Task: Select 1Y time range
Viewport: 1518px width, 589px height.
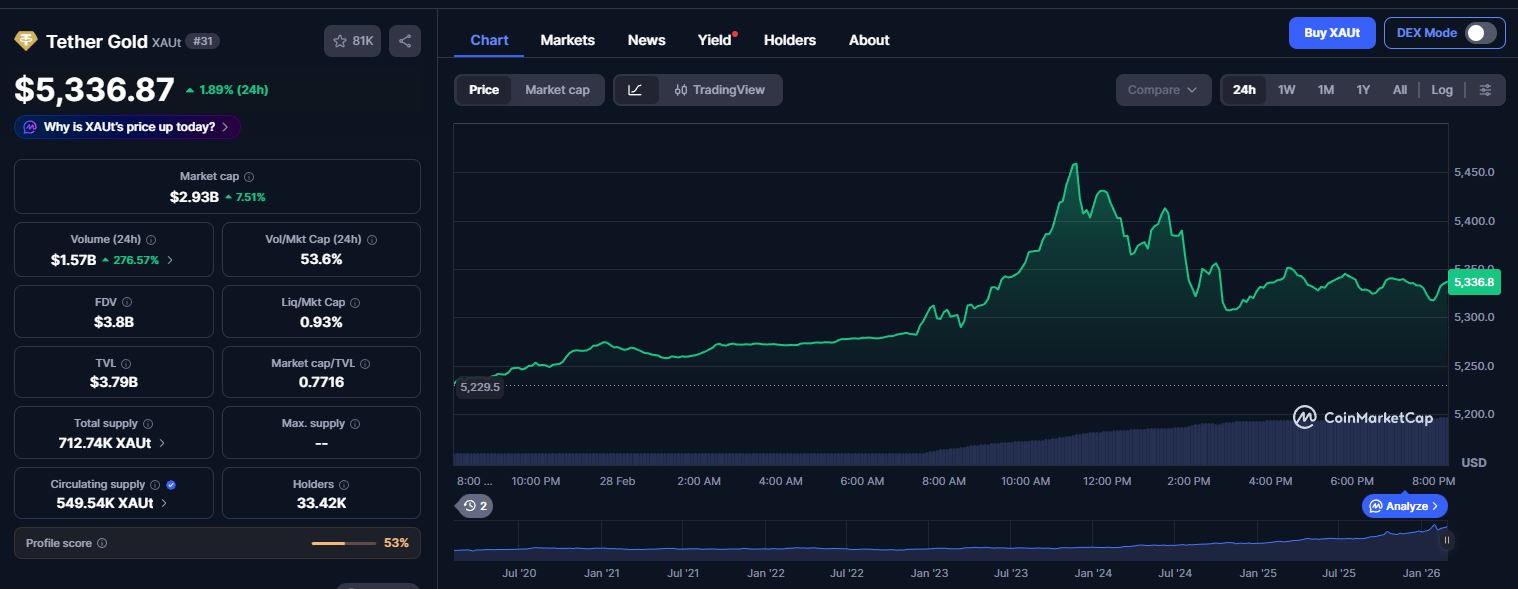Action: coord(1363,90)
